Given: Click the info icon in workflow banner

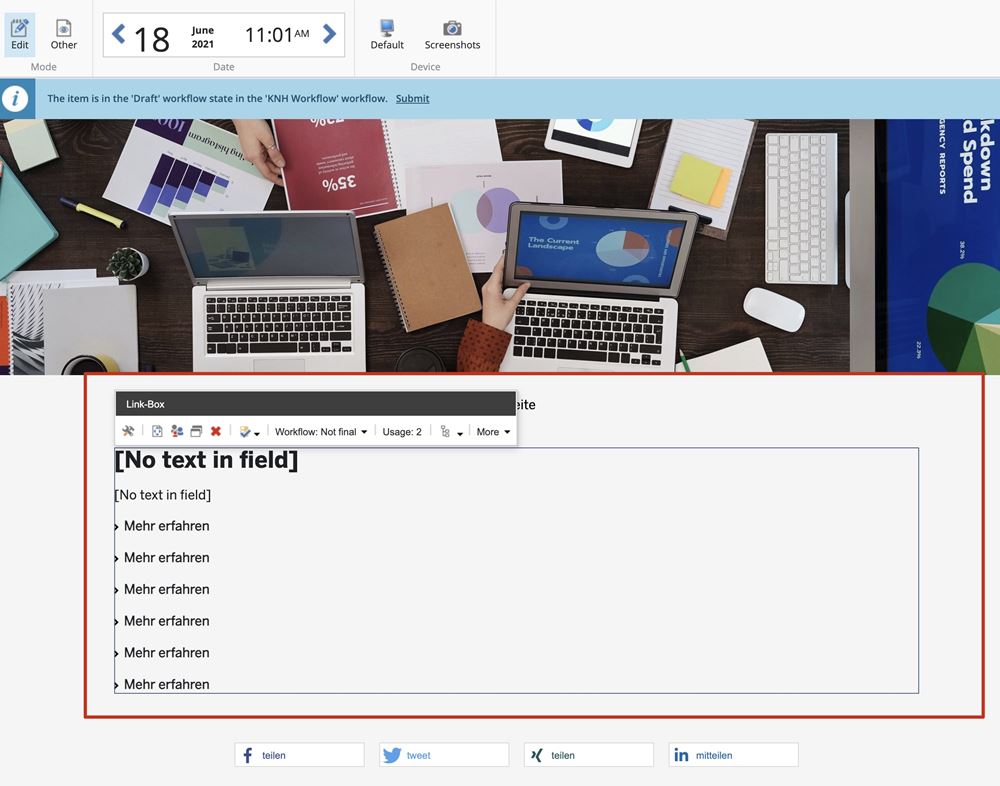Looking at the screenshot, I should coord(14,99).
